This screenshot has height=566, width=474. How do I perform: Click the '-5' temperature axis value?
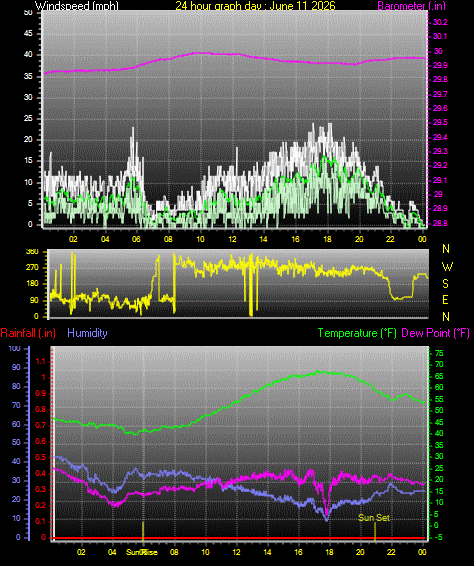click(438, 537)
